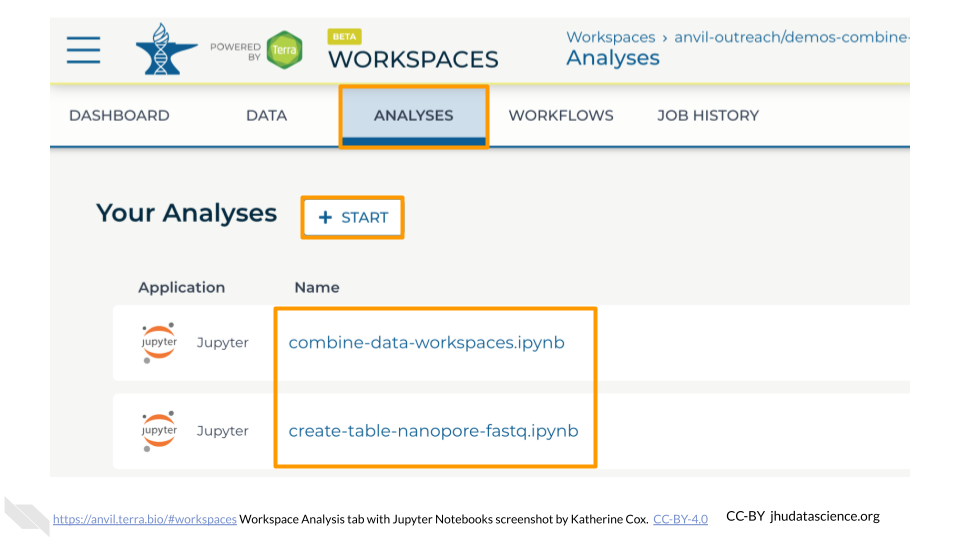Click Jupyter icon in combine-data-workspaces row
The width and height of the screenshot is (960, 540).
tap(159, 343)
